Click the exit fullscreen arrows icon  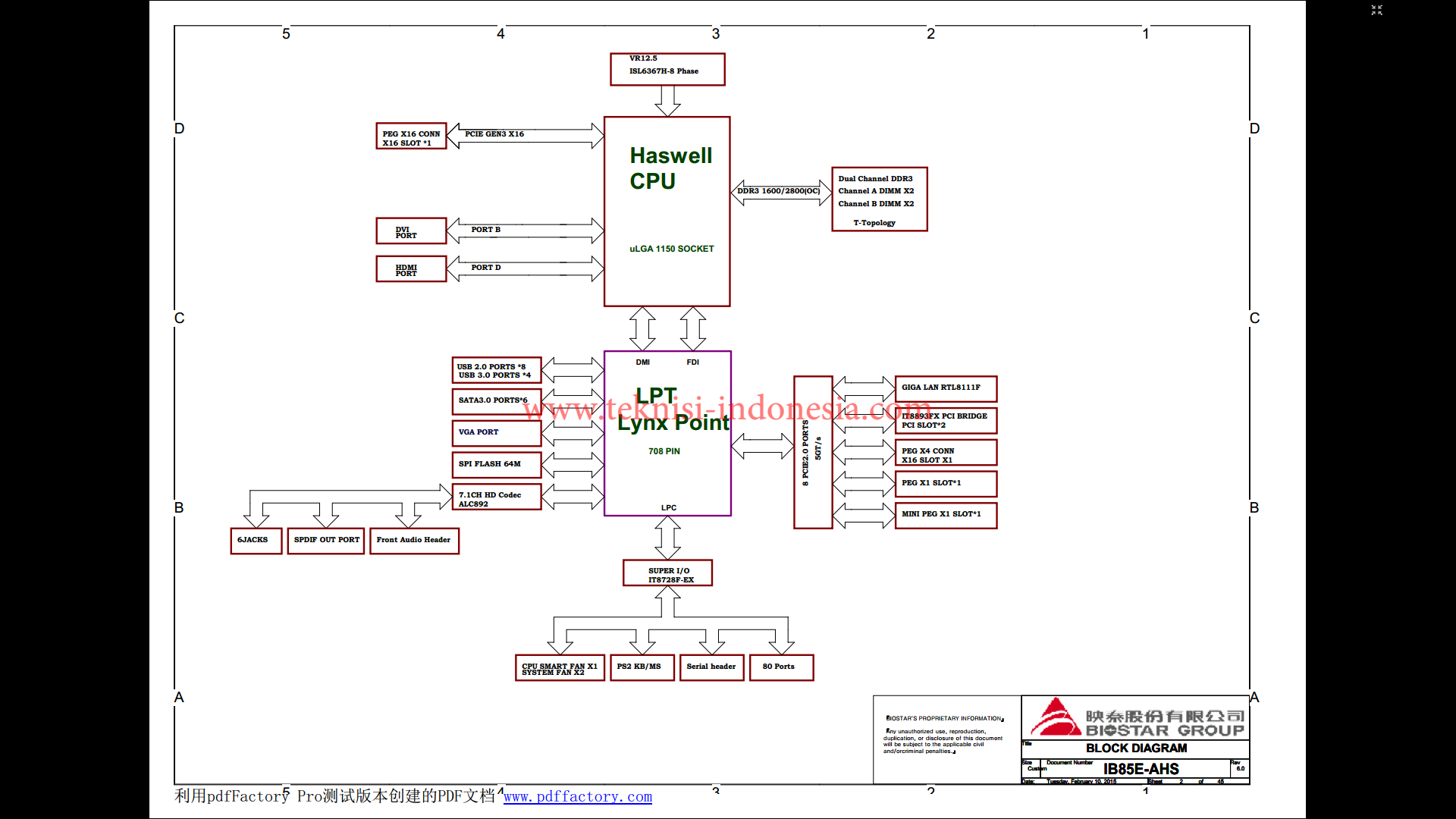1376,10
